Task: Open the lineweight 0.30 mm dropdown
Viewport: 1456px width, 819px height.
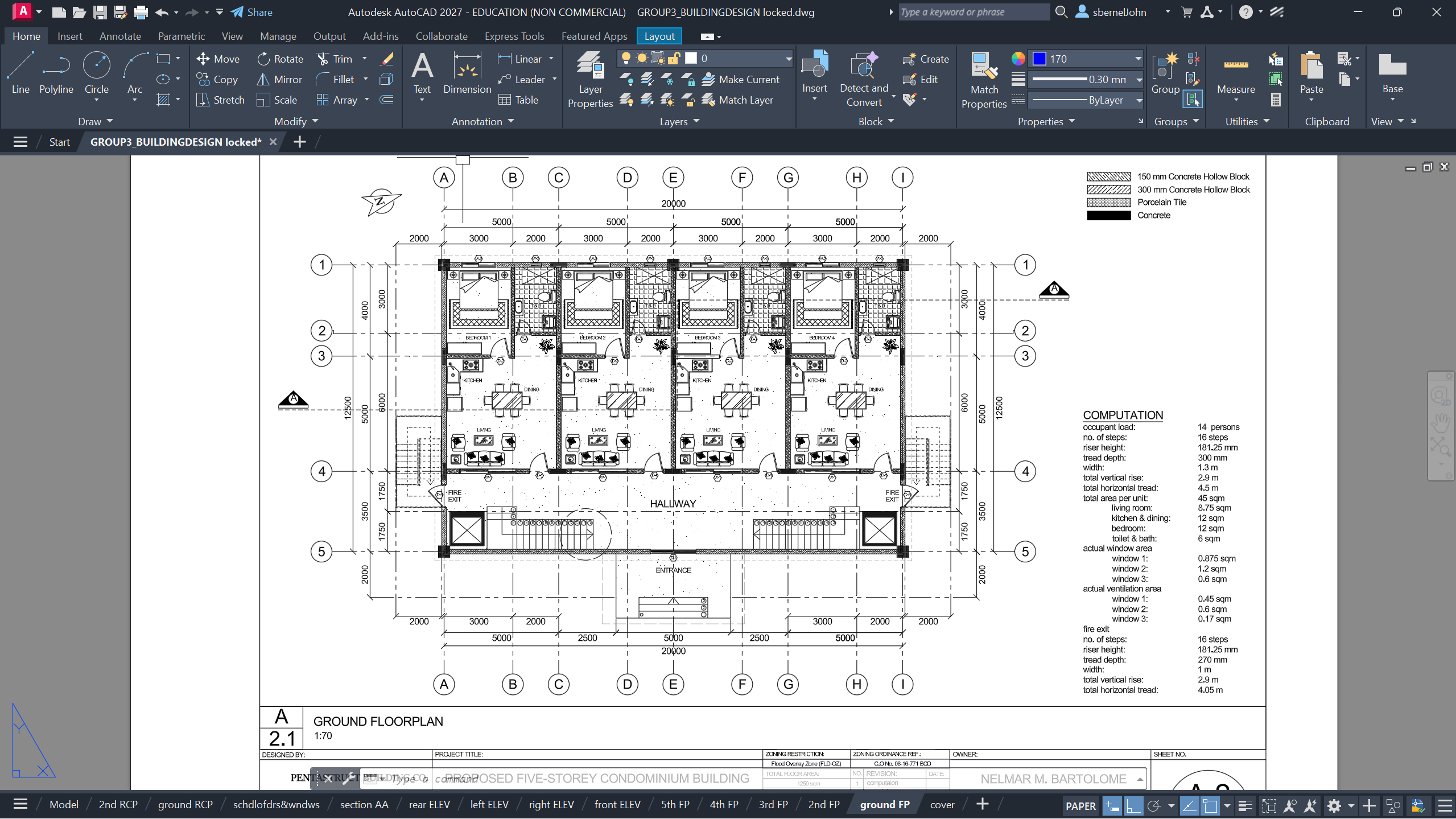Action: tap(1139, 80)
